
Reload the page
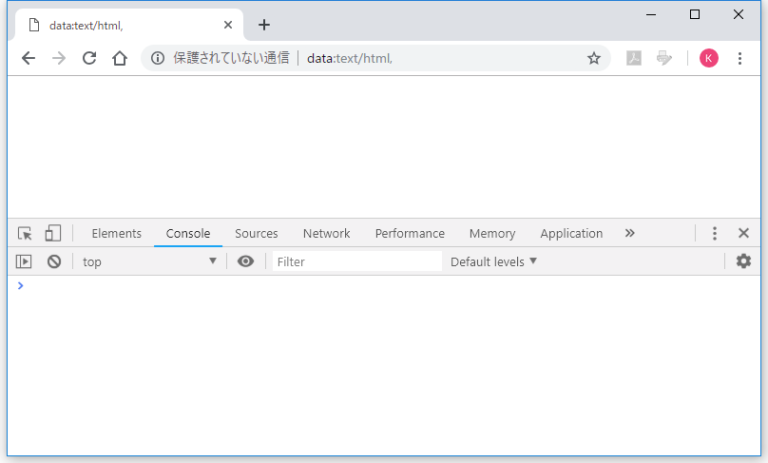(x=89, y=58)
